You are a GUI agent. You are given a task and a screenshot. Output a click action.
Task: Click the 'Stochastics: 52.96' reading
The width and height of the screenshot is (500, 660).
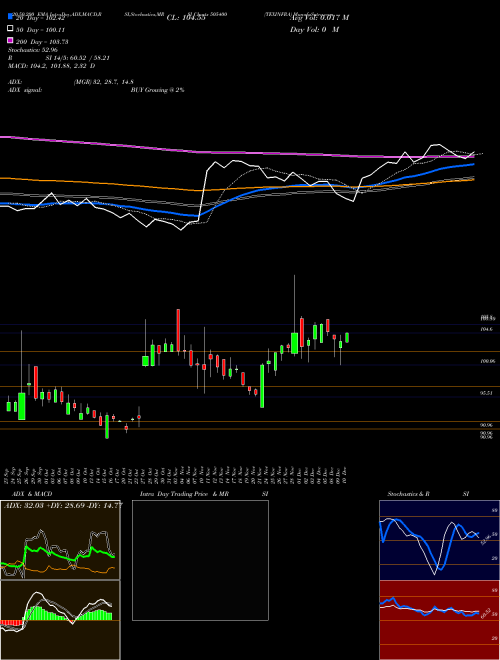(33, 50)
